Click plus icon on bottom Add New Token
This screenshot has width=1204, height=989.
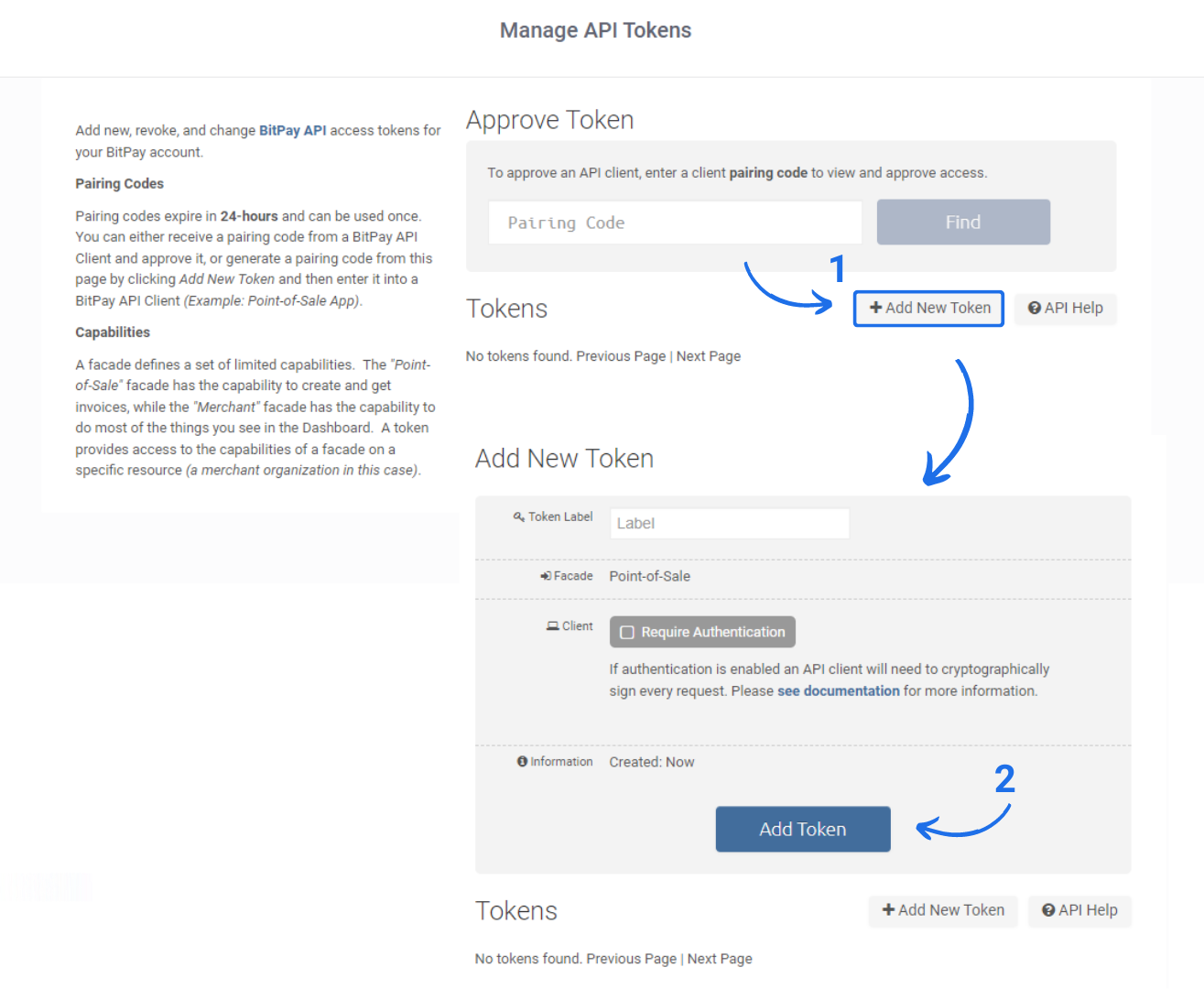888,910
